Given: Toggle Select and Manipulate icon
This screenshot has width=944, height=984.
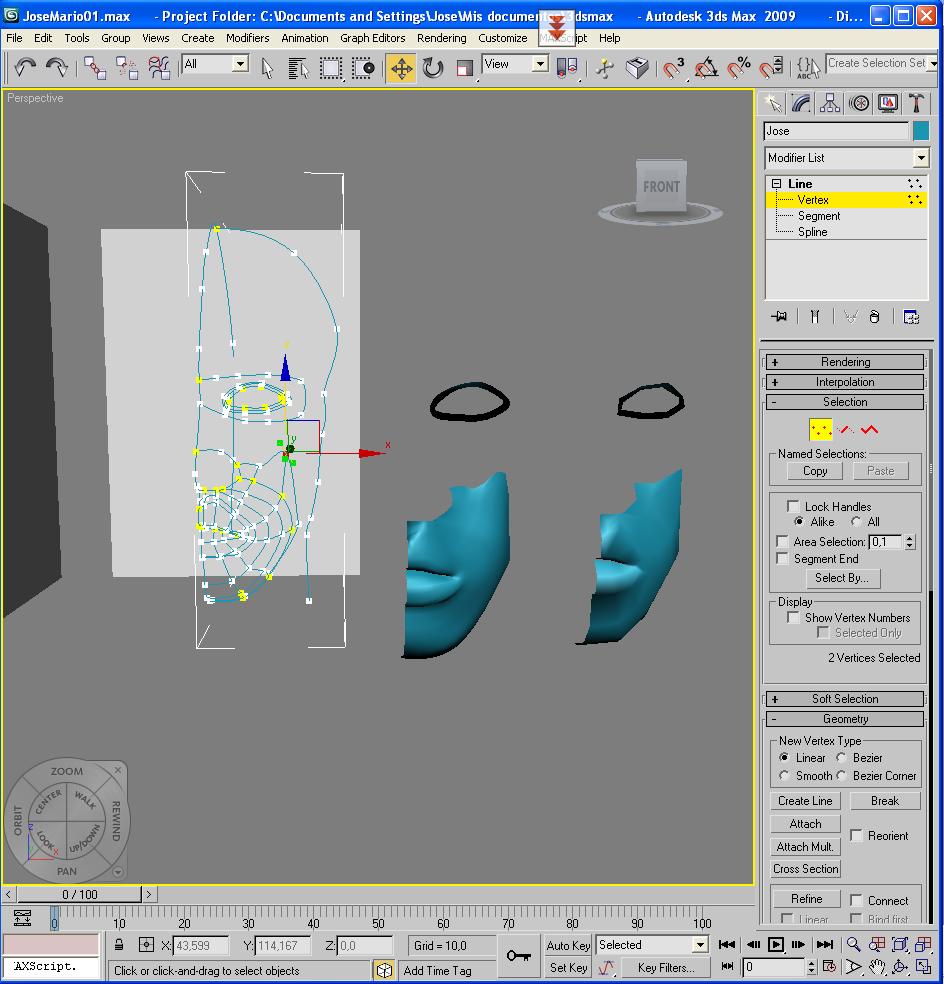Looking at the screenshot, I should point(605,68).
